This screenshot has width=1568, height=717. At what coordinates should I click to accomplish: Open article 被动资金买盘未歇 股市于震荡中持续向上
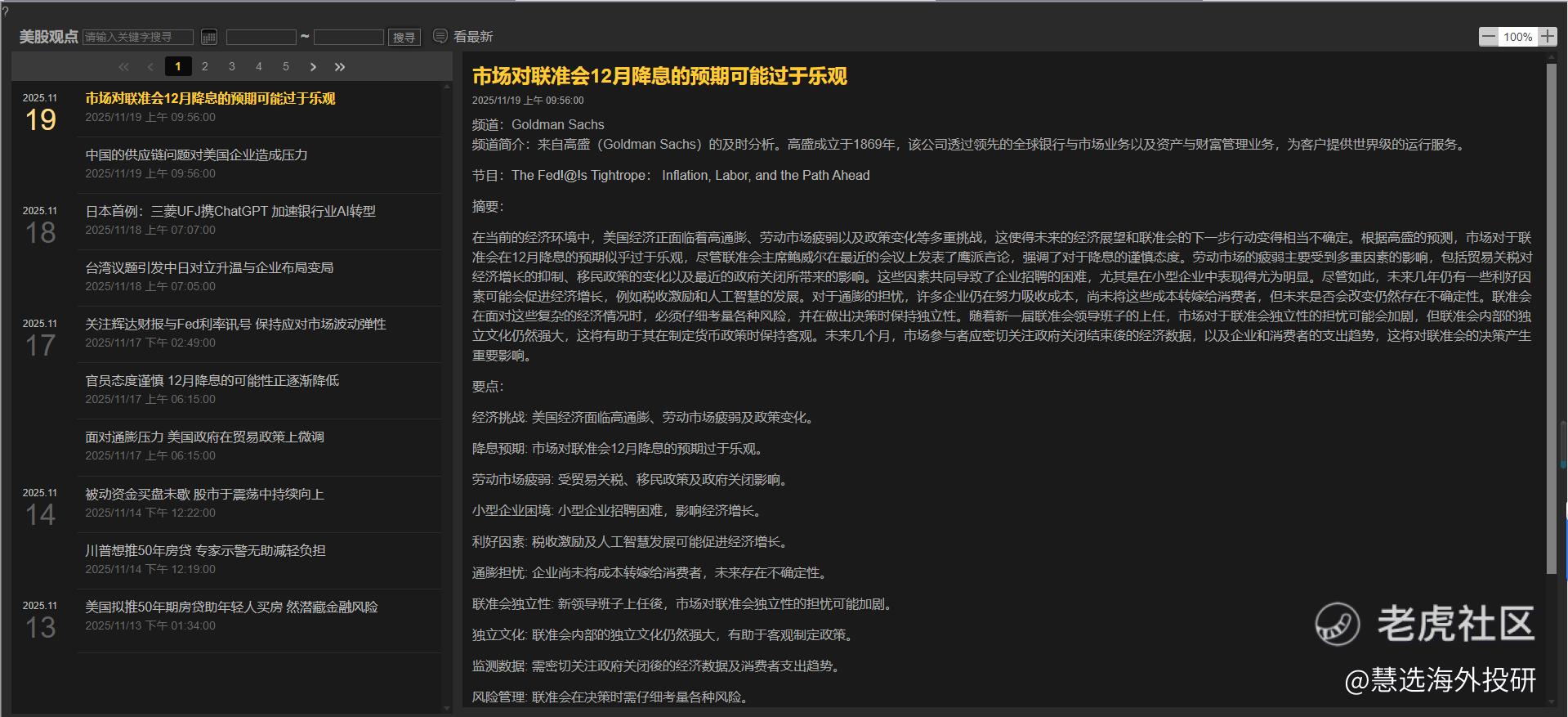point(205,494)
